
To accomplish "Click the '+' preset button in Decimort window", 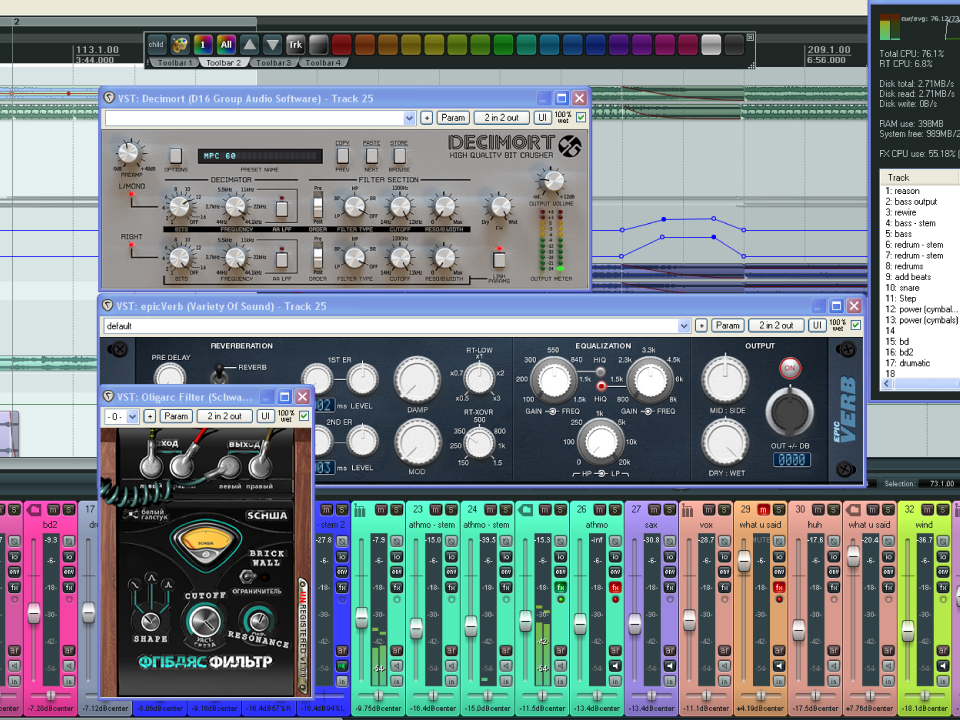I will 427,118.
